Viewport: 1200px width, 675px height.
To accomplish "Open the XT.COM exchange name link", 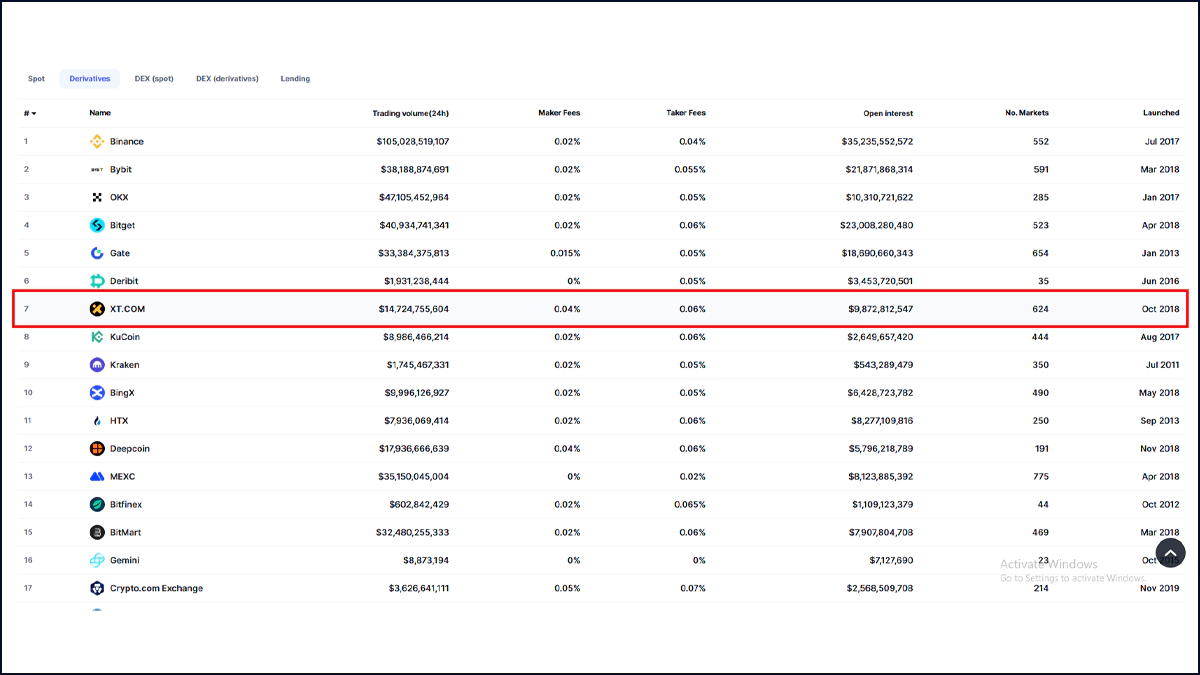I will (x=127, y=309).
